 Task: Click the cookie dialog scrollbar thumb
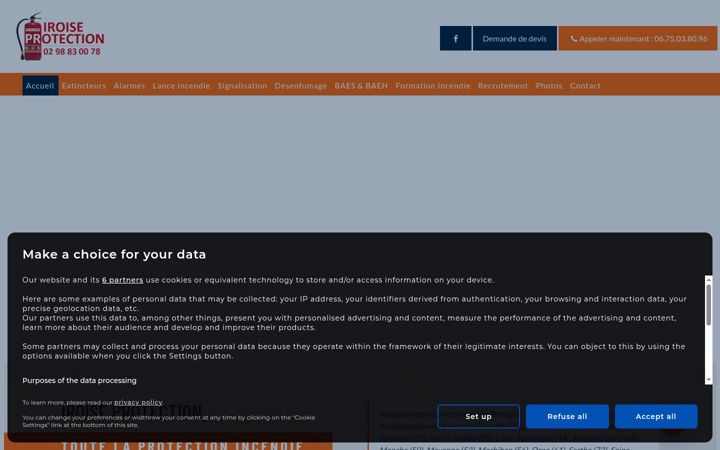(709, 304)
